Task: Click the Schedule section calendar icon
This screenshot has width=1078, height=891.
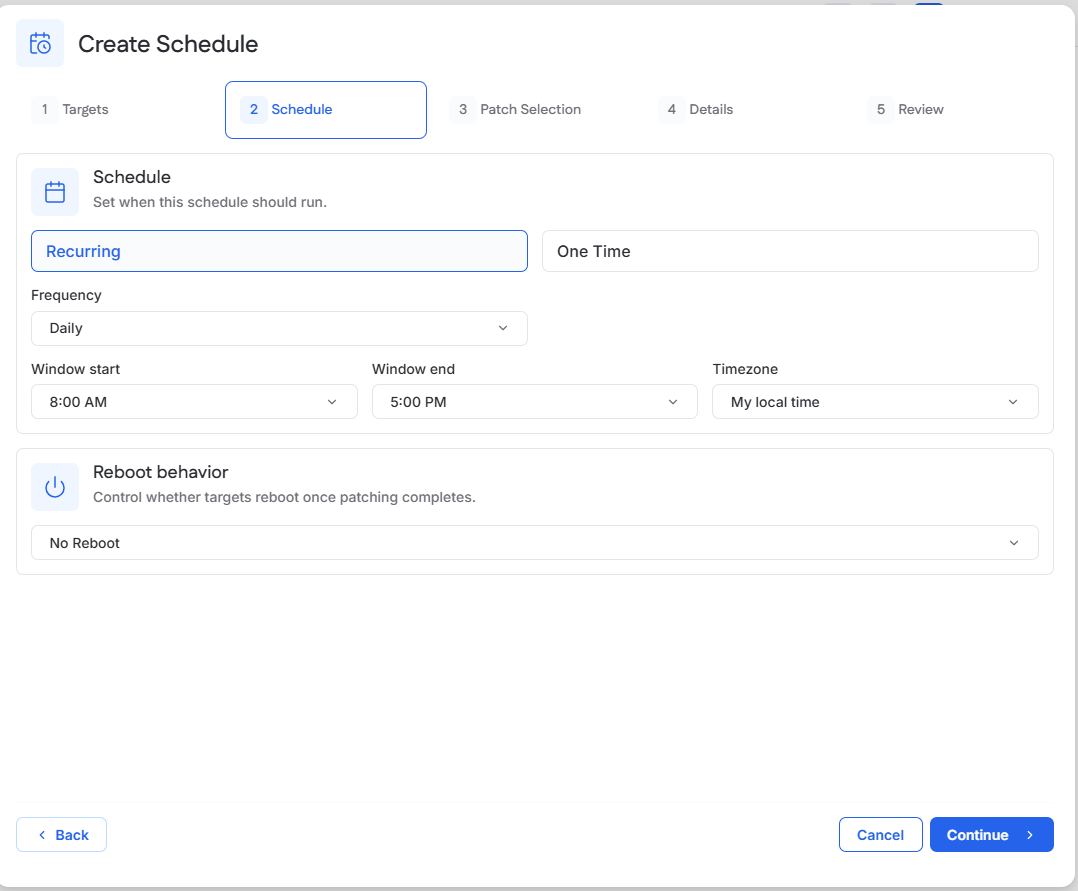Action: (x=55, y=192)
